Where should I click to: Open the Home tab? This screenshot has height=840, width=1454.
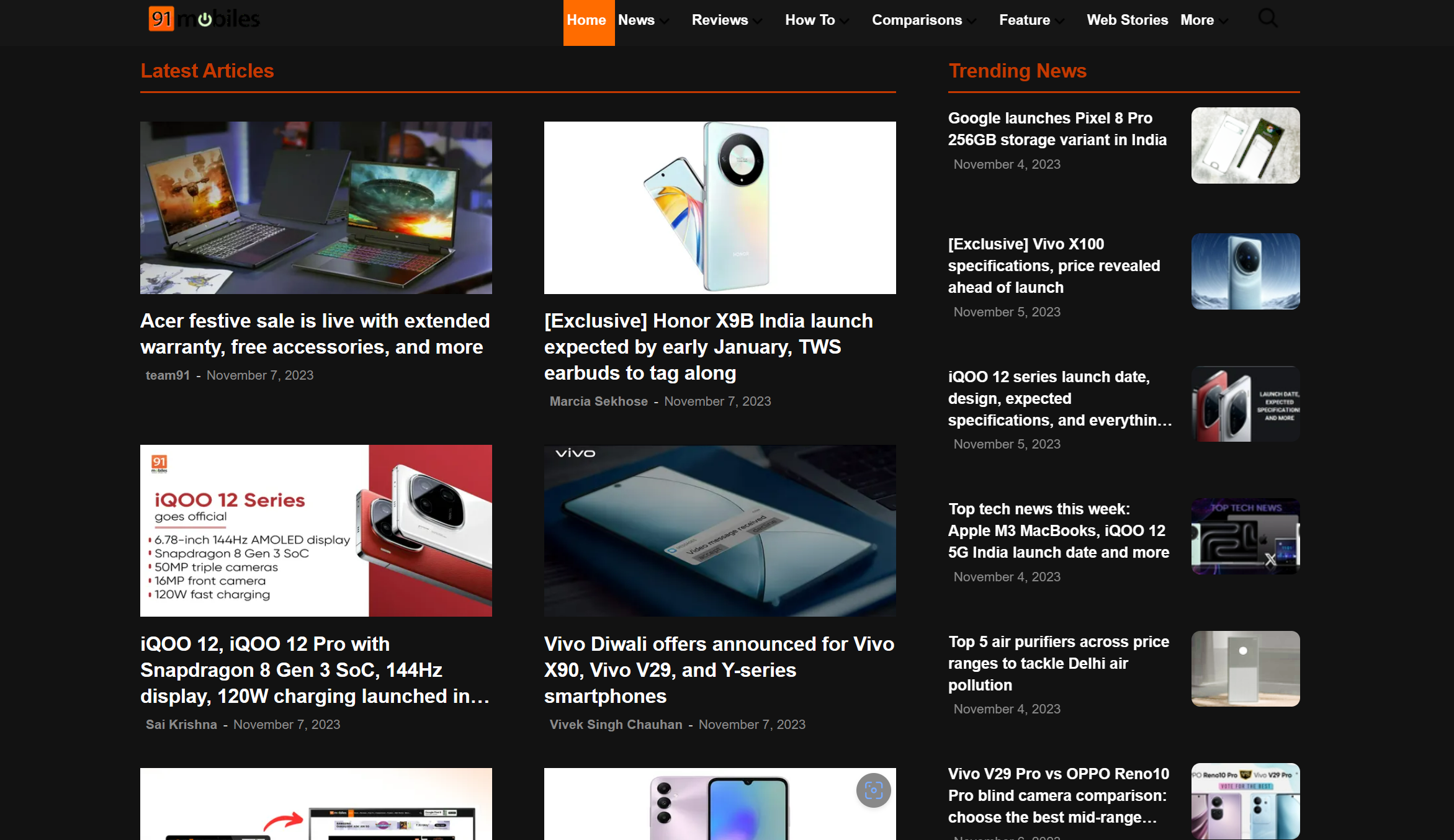(x=588, y=22)
